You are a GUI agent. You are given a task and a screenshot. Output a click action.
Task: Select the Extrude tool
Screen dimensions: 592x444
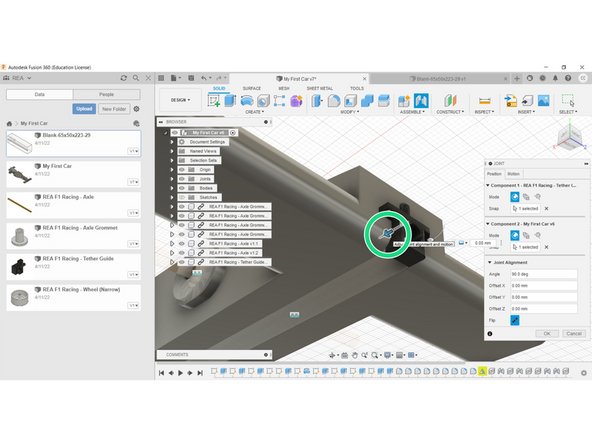230,101
